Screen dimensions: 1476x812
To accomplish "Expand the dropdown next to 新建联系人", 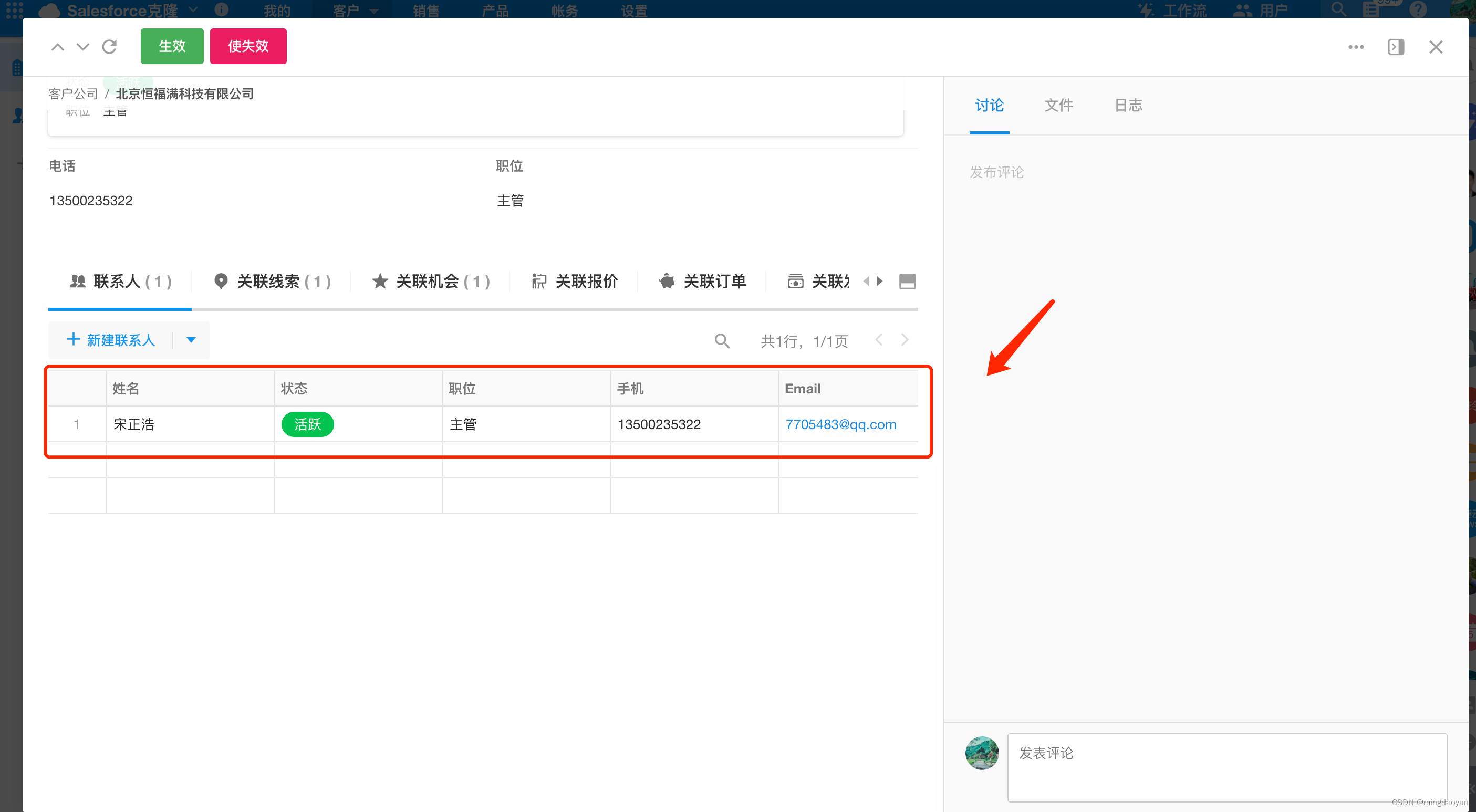I will coord(190,340).
